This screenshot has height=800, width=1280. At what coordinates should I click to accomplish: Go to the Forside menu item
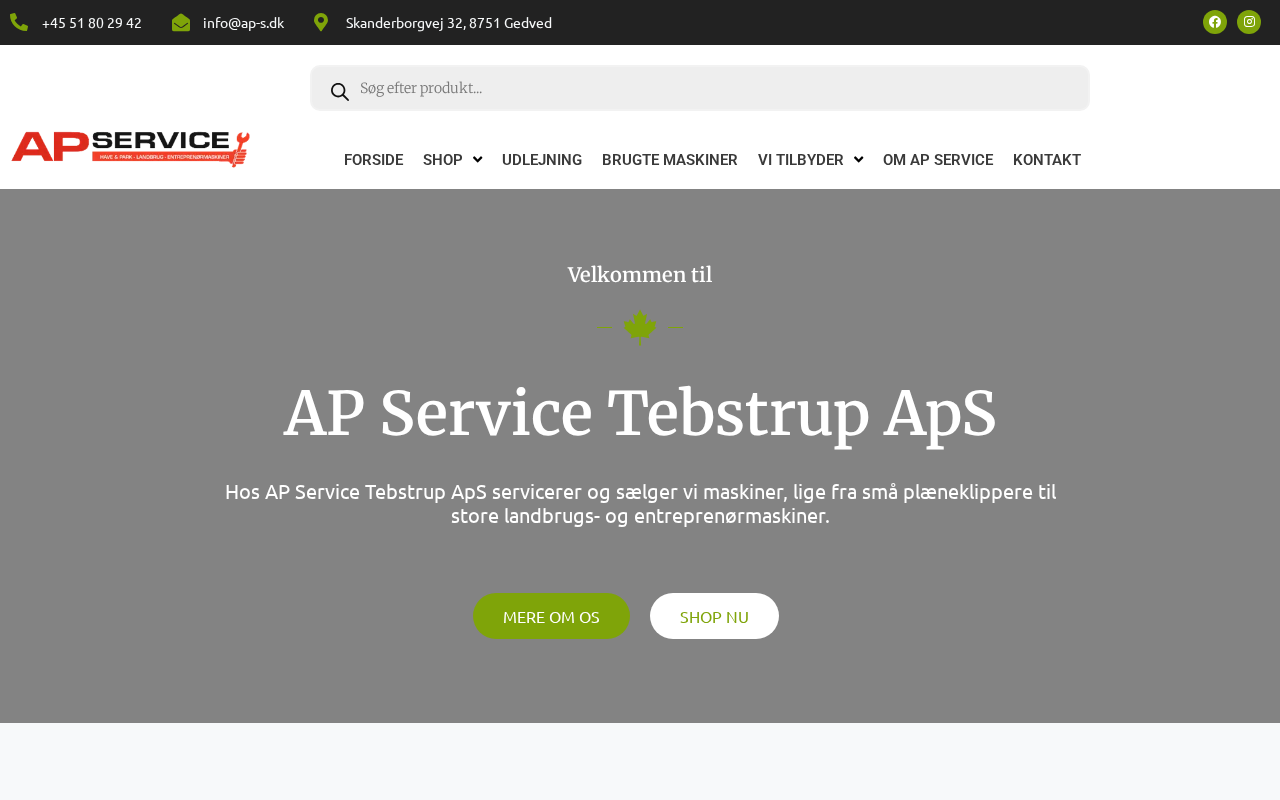pos(373,160)
